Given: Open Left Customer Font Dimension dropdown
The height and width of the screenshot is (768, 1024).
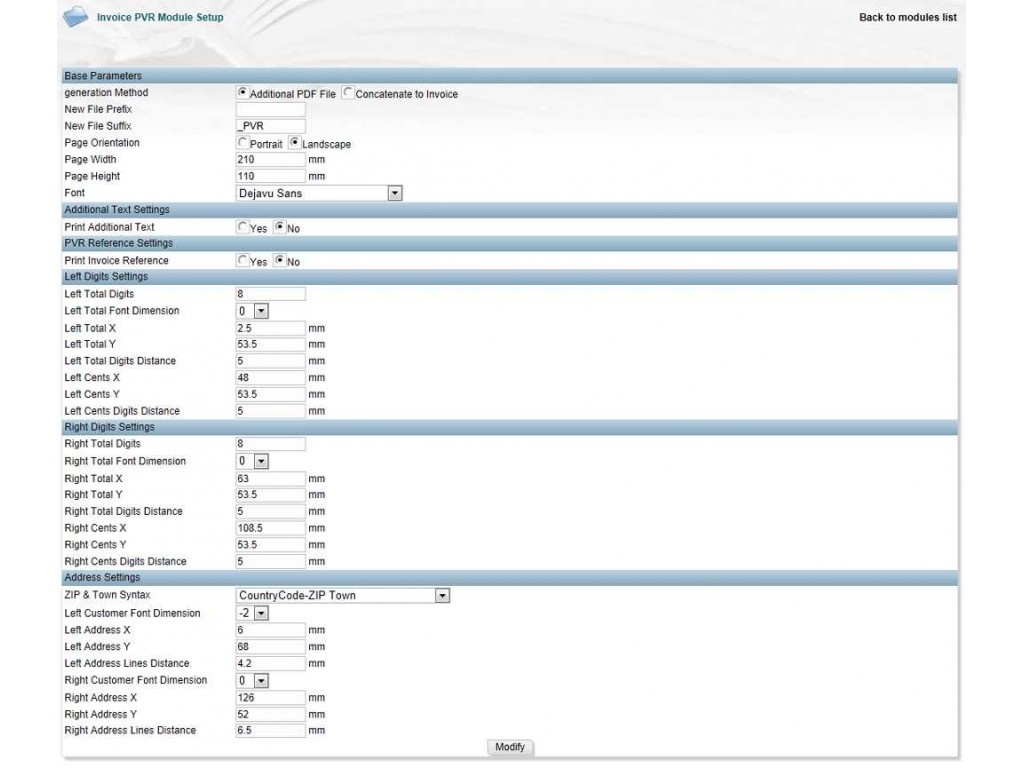Looking at the screenshot, I should tap(252, 613).
